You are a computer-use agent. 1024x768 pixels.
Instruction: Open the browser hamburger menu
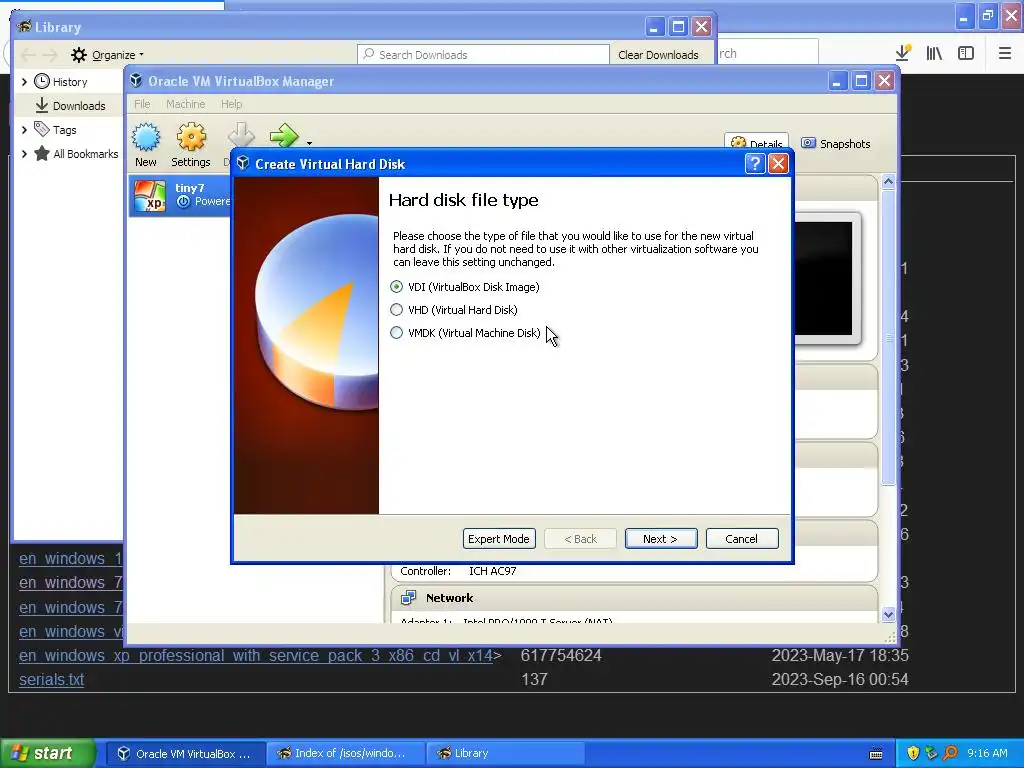1005,53
